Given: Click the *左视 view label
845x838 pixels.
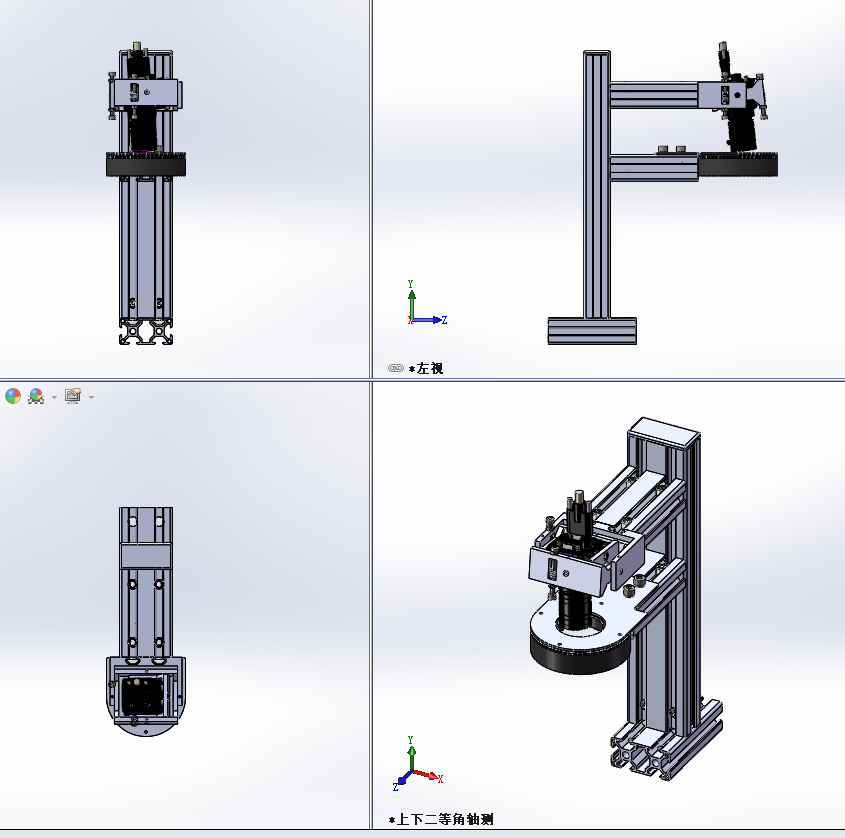Looking at the screenshot, I should [x=426, y=368].
